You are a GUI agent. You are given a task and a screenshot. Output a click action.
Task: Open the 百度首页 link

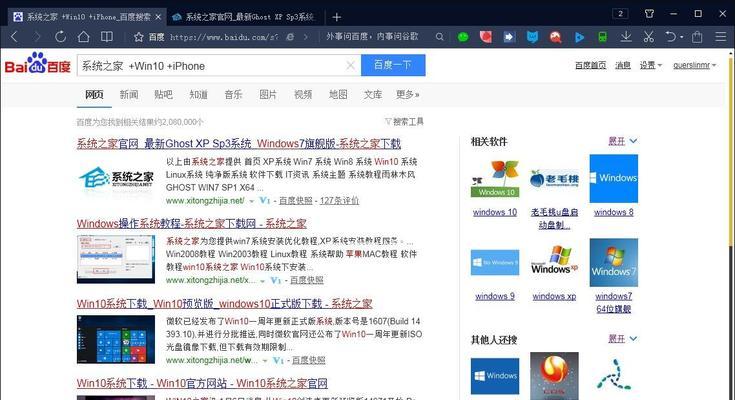[591, 65]
